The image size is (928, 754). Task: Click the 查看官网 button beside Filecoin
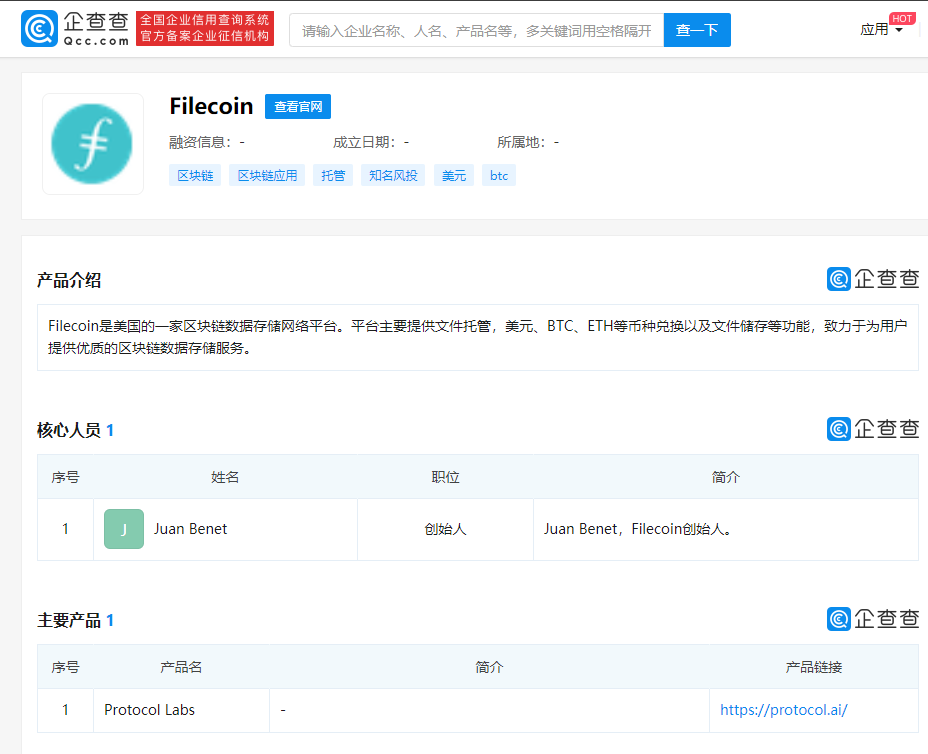pyautogui.click(x=297, y=106)
